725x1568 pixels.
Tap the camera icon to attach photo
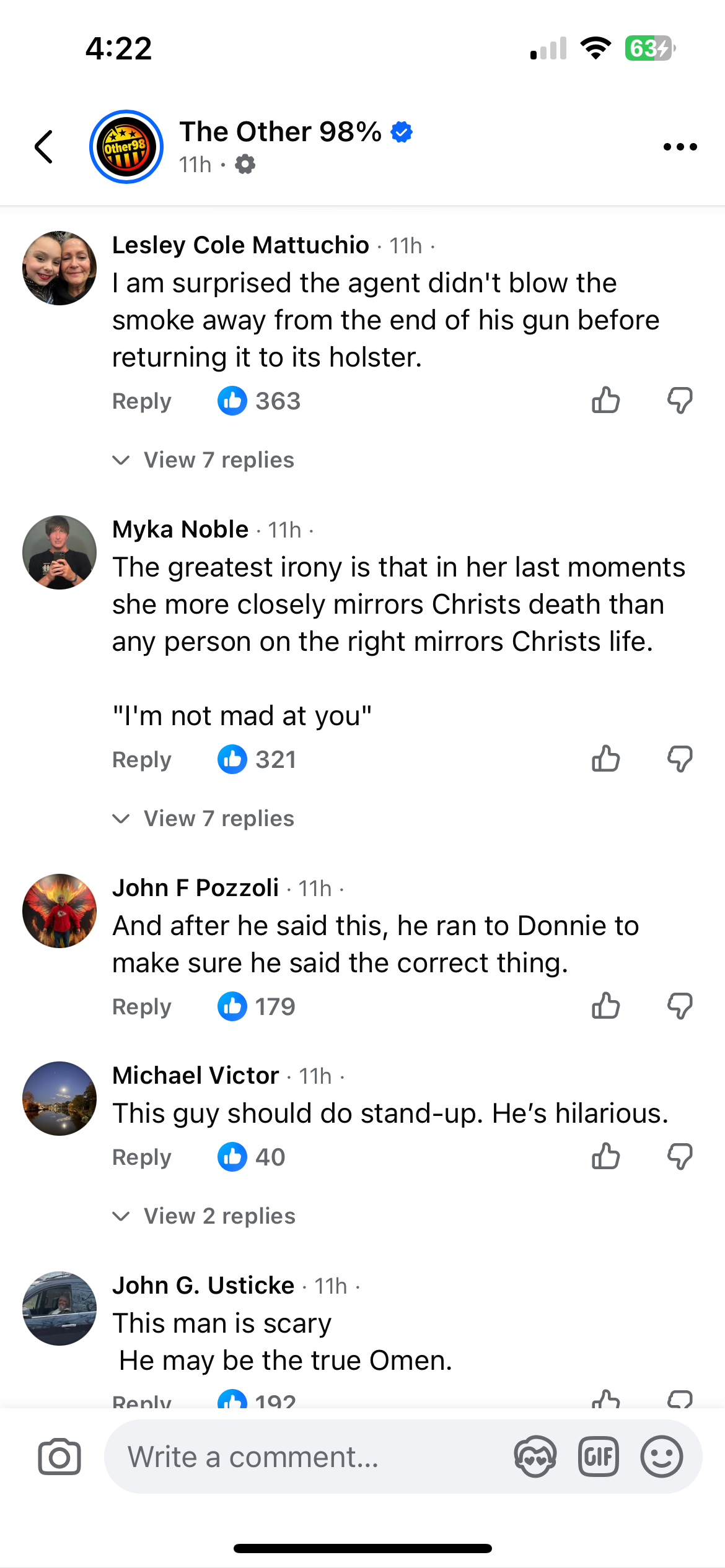[x=59, y=1457]
